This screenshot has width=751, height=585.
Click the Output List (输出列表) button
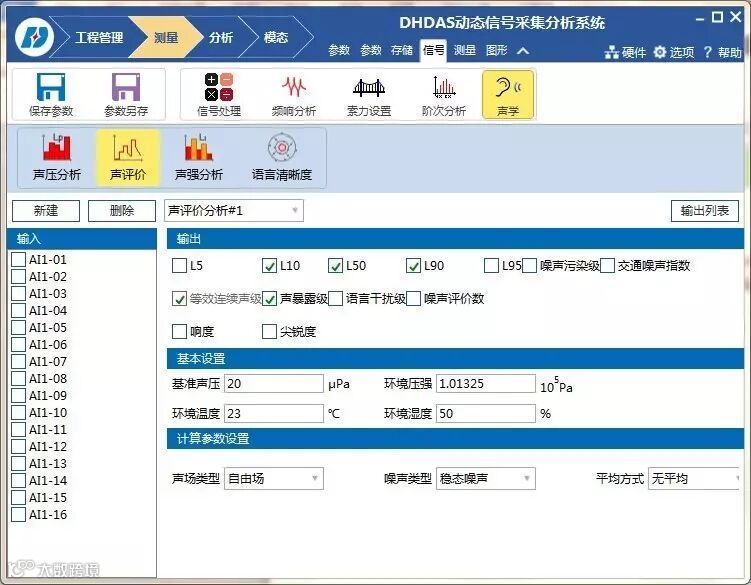click(x=705, y=211)
